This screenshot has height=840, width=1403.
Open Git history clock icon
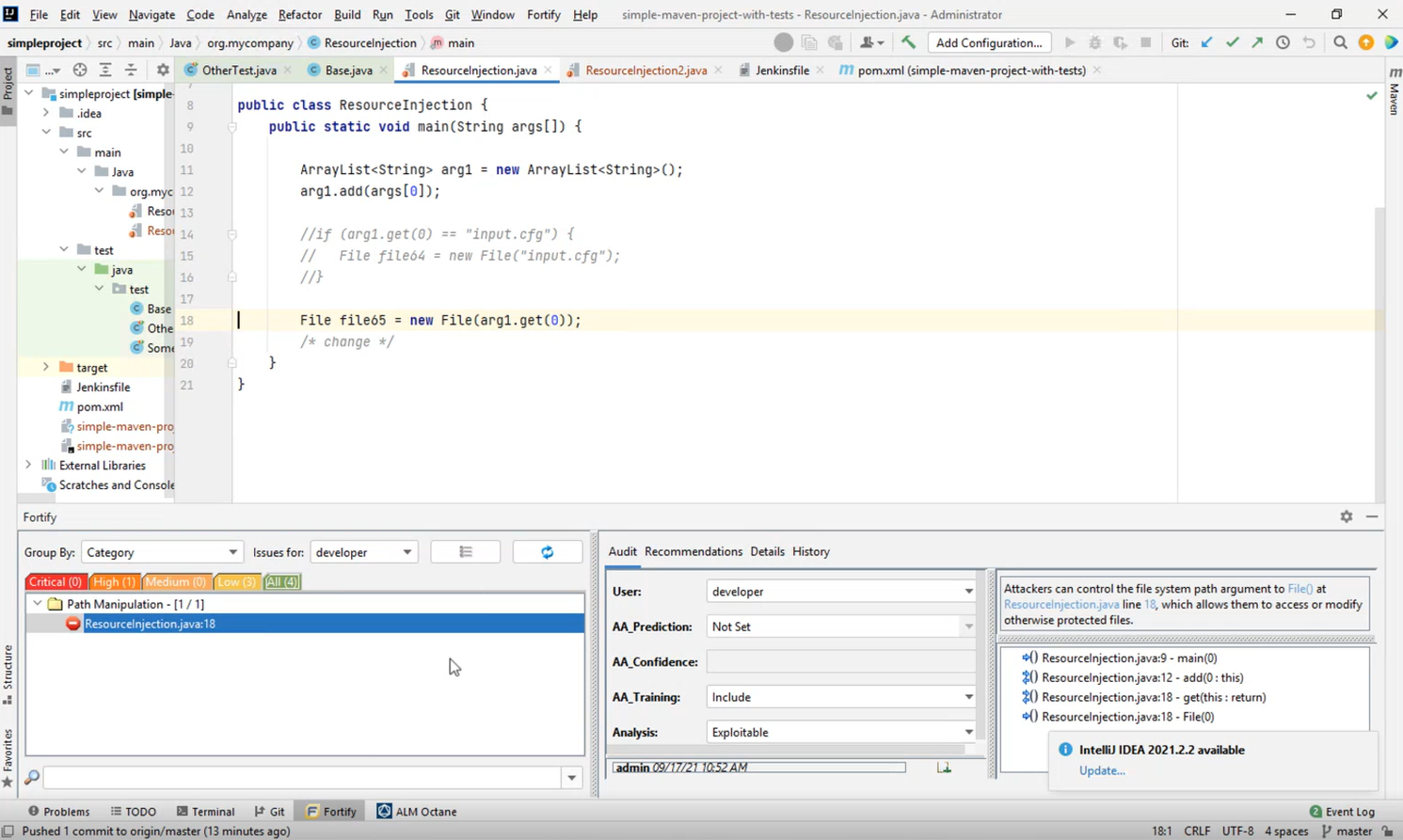click(1283, 42)
